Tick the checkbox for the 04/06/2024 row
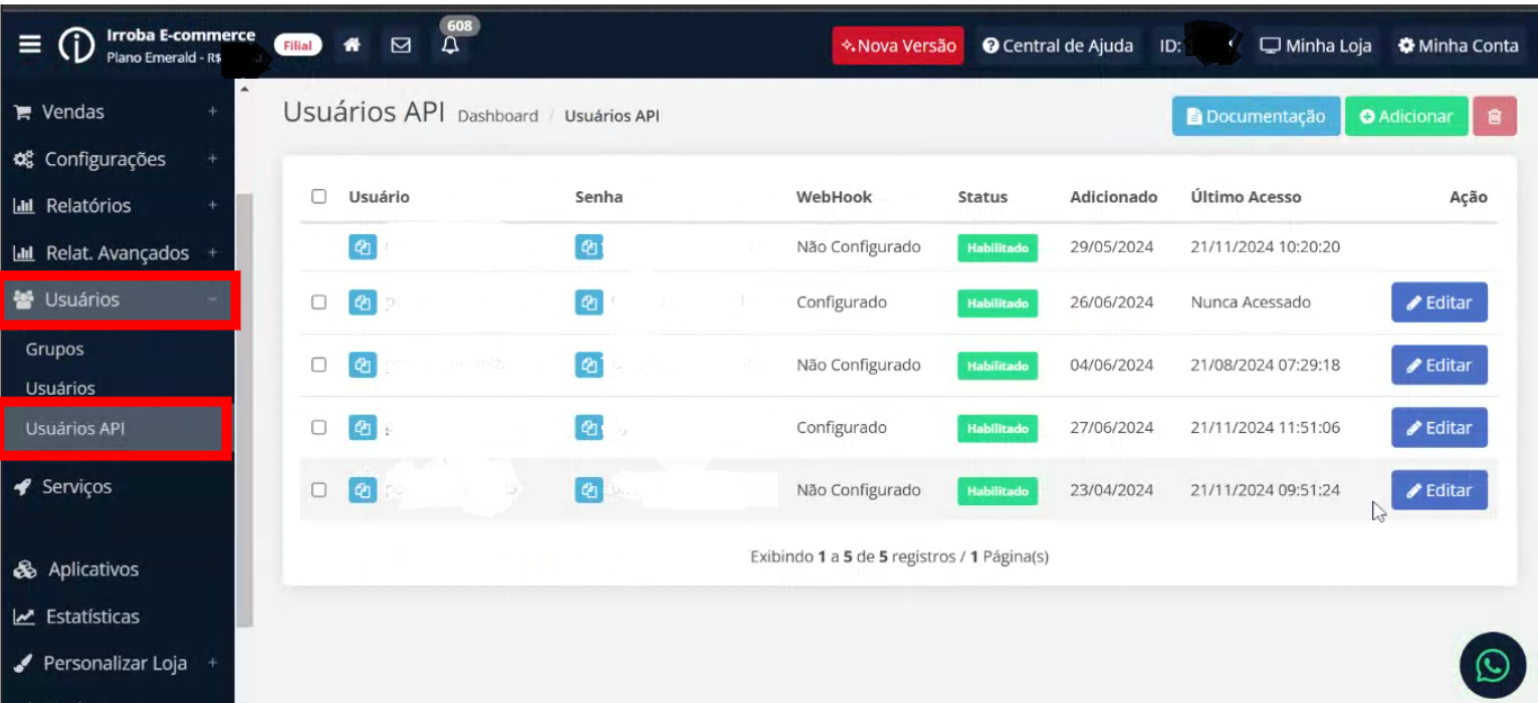Screen dimensions: 1538x703 point(319,365)
